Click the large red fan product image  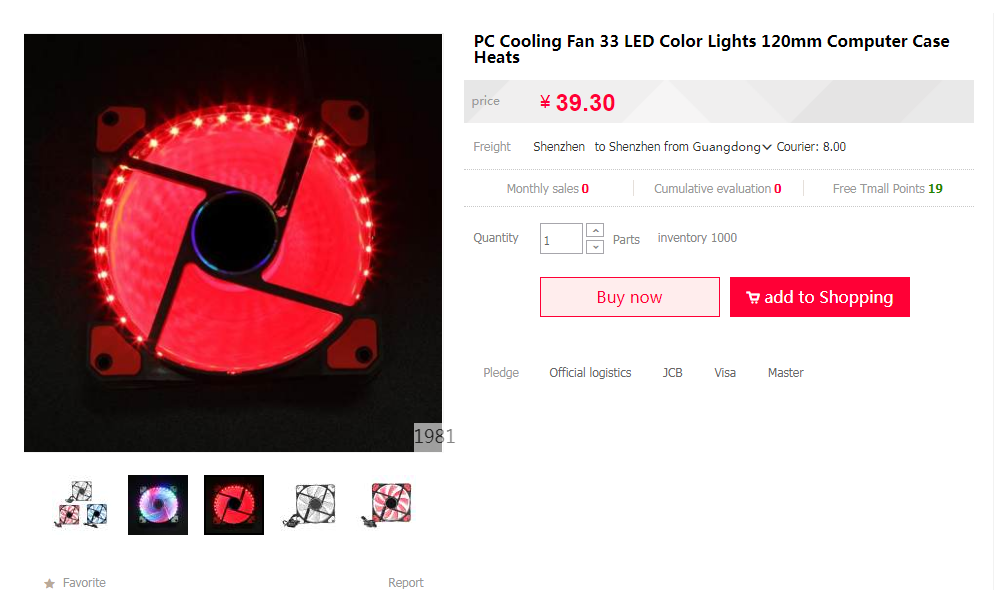pos(233,243)
